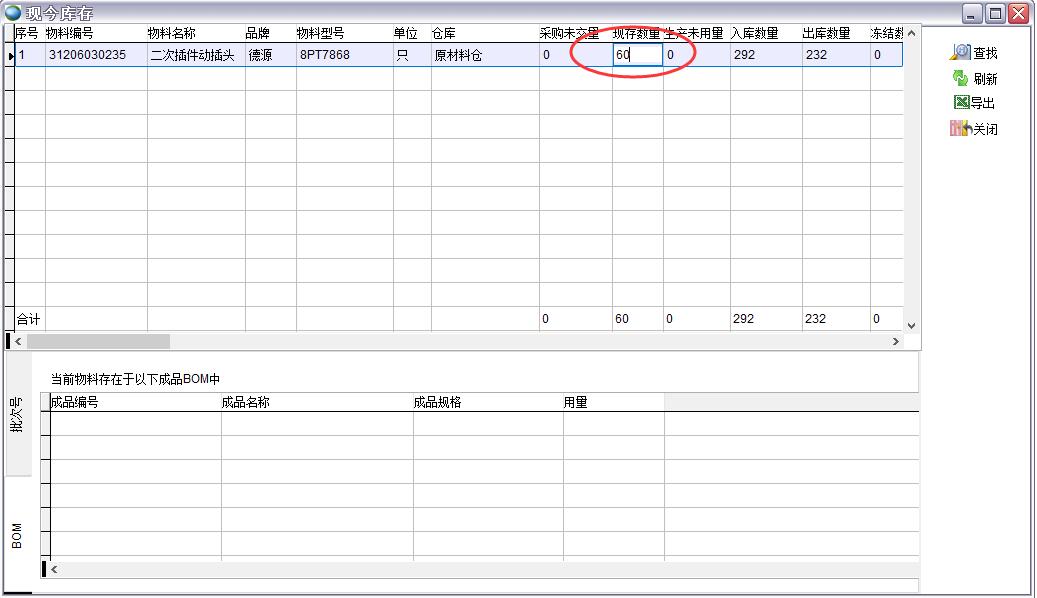Viewport: 1037px width, 598px height.
Task: Select row 1 using the row indicator arrow
Action: 11,55
